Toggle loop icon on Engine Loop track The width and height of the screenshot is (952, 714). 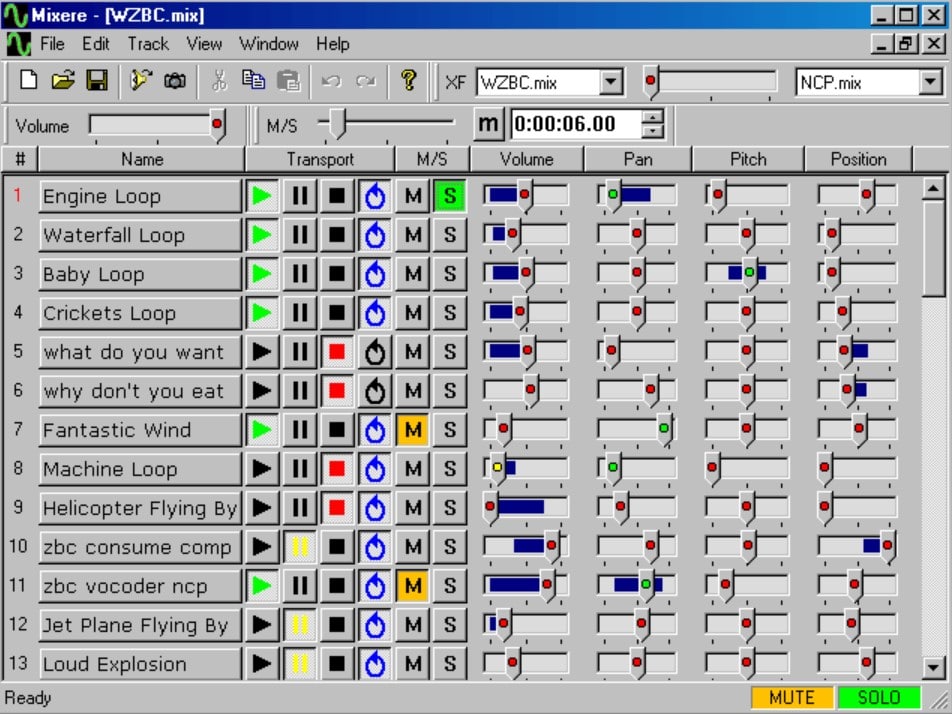[375, 196]
